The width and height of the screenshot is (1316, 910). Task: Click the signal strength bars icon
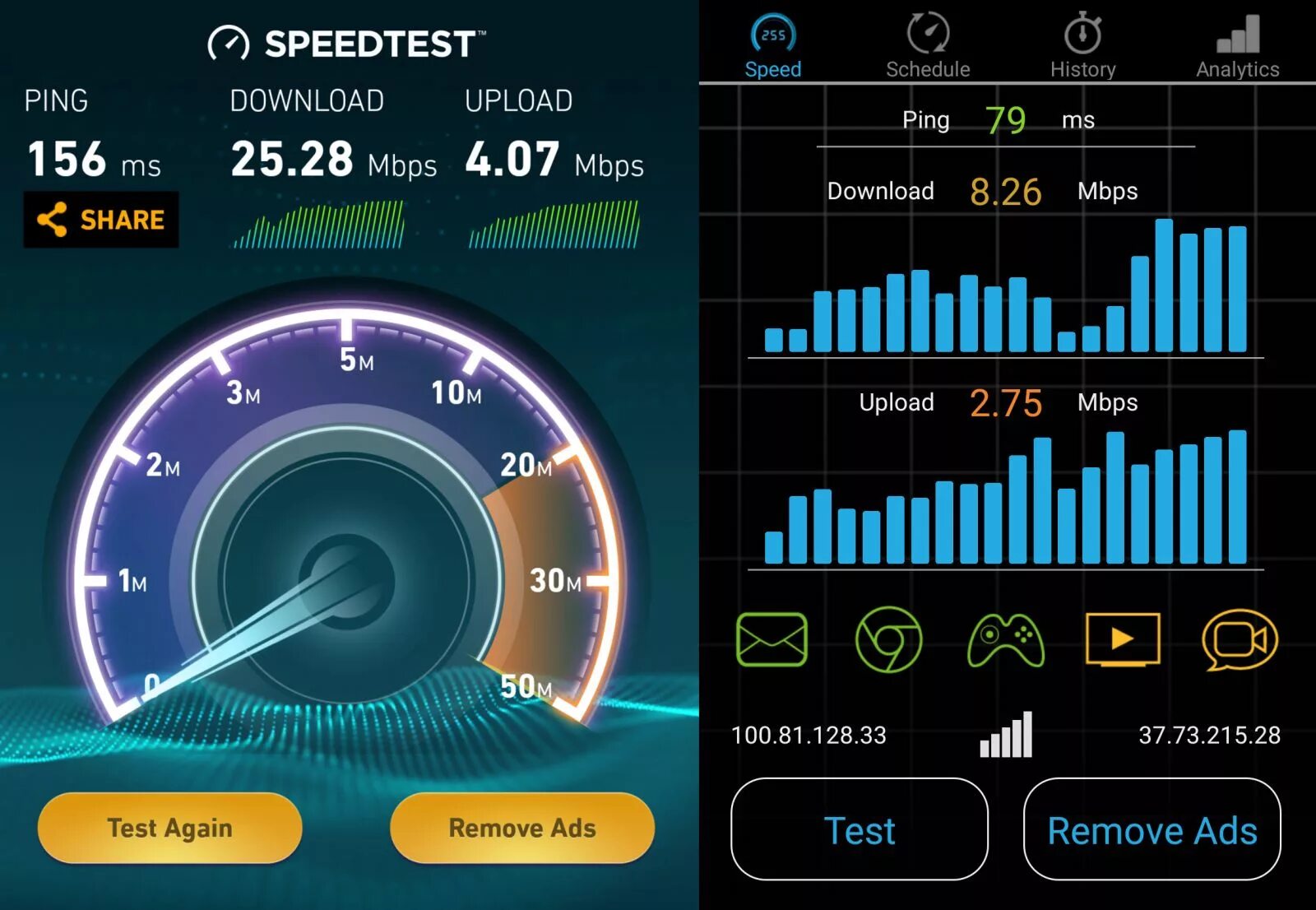point(1006,734)
